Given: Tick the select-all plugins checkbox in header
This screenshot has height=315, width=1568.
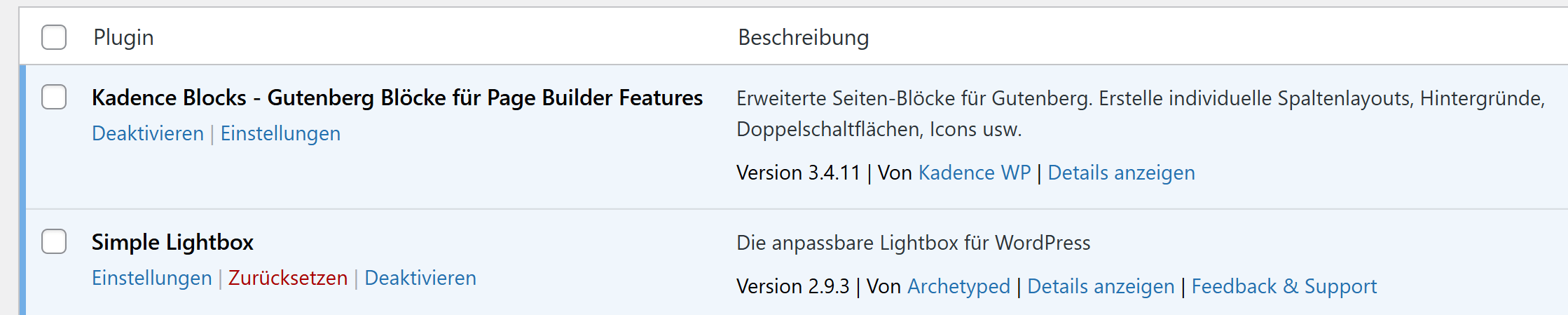Looking at the screenshot, I should tap(54, 37).
